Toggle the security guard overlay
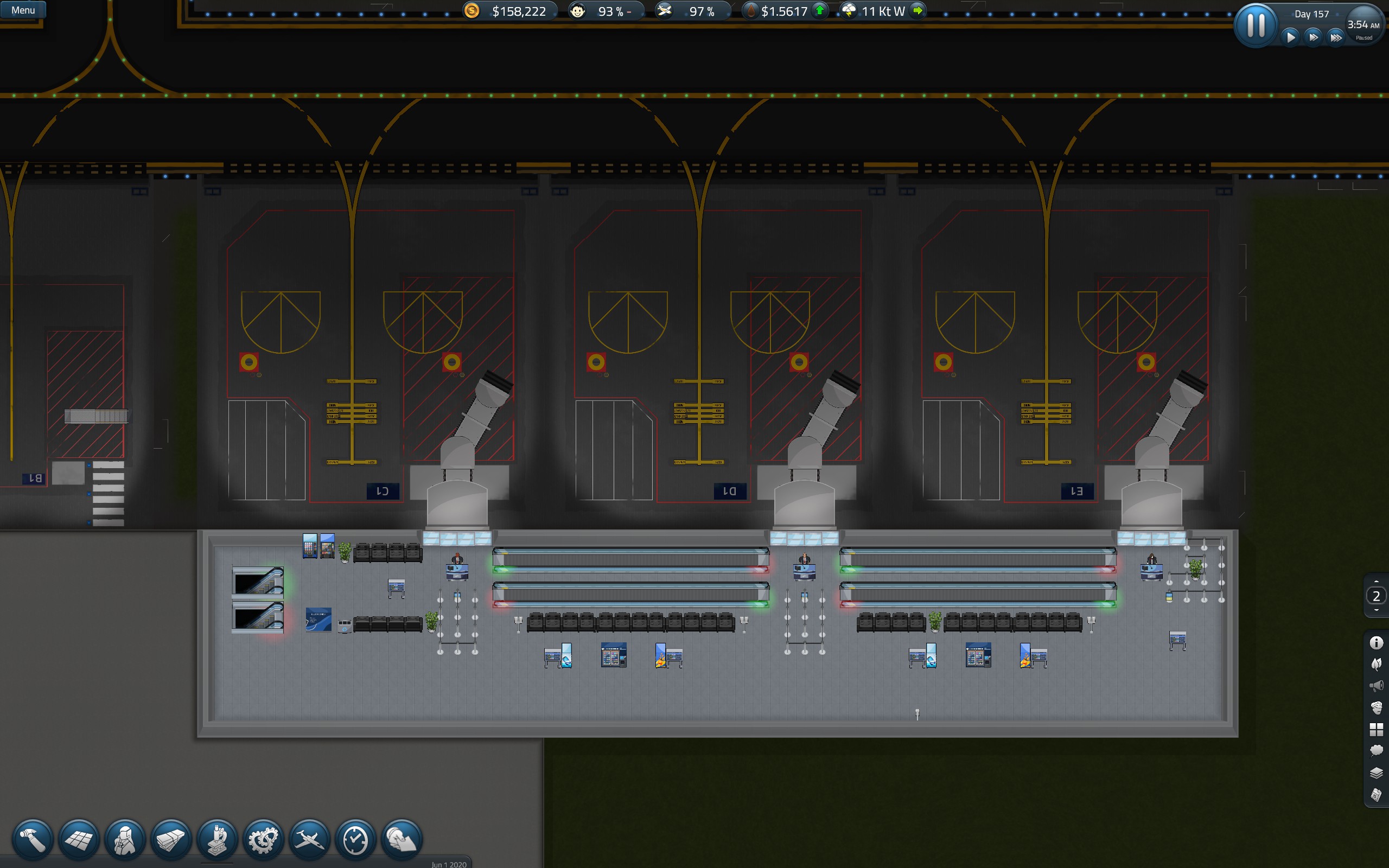This screenshot has height=868, width=1389. (x=1376, y=707)
